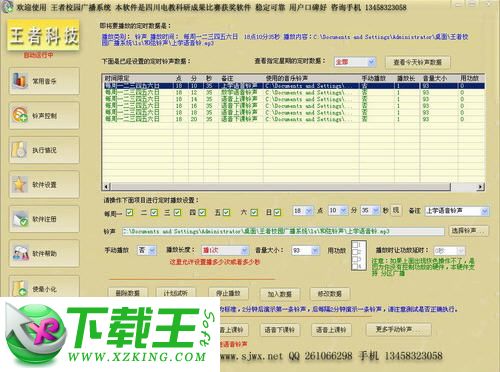Open the 铃声控制 sidebar section
Image resolution: width=500 pixels, height=372 pixels.
pyautogui.click(x=44, y=116)
